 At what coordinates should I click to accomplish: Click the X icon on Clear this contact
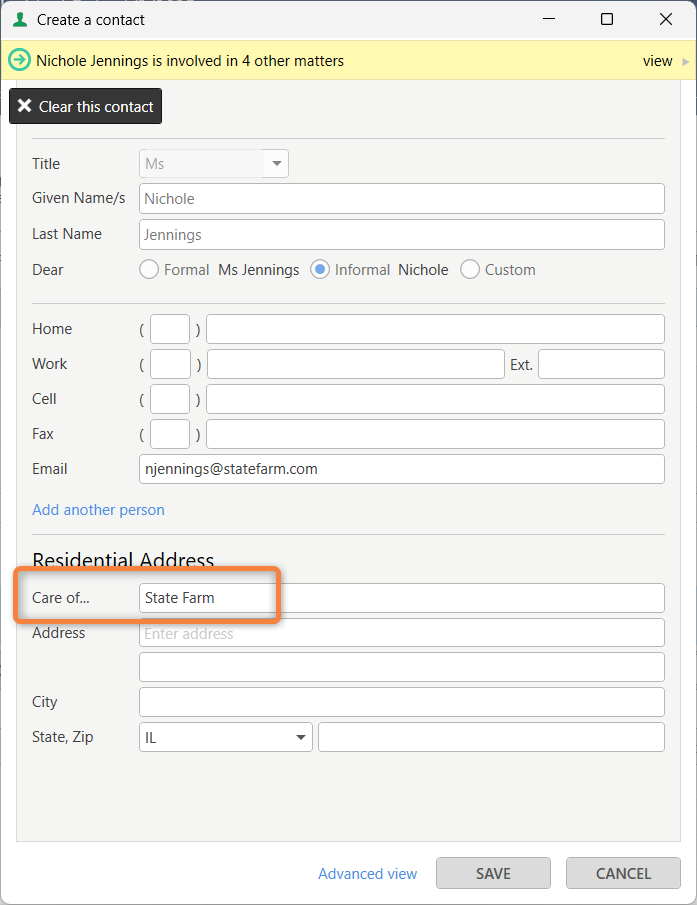(25, 106)
